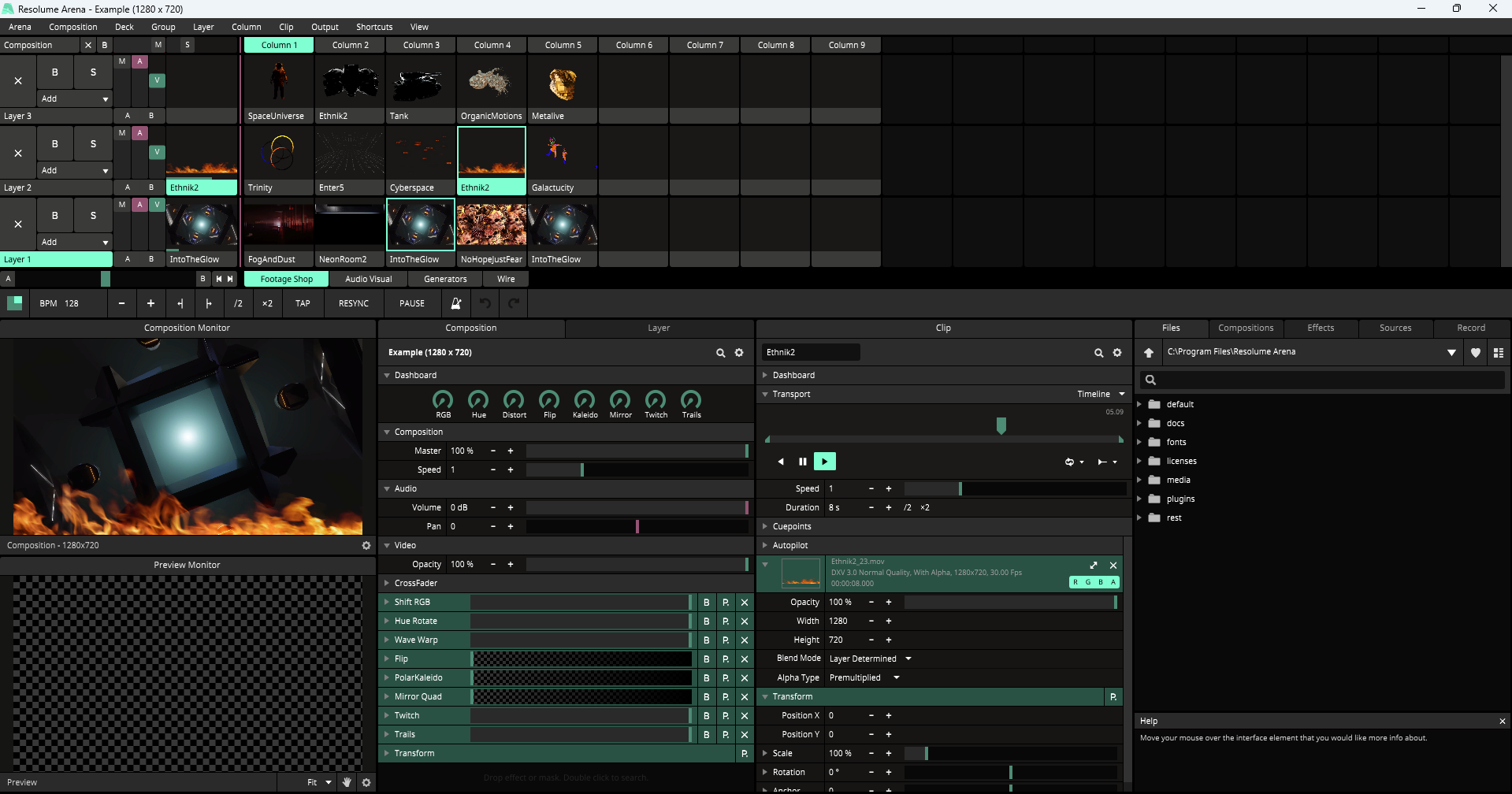The height and width of the screenshot is (794, 1512).
Task: Bypass the Trails effect
Action: [x=707, y=735]
